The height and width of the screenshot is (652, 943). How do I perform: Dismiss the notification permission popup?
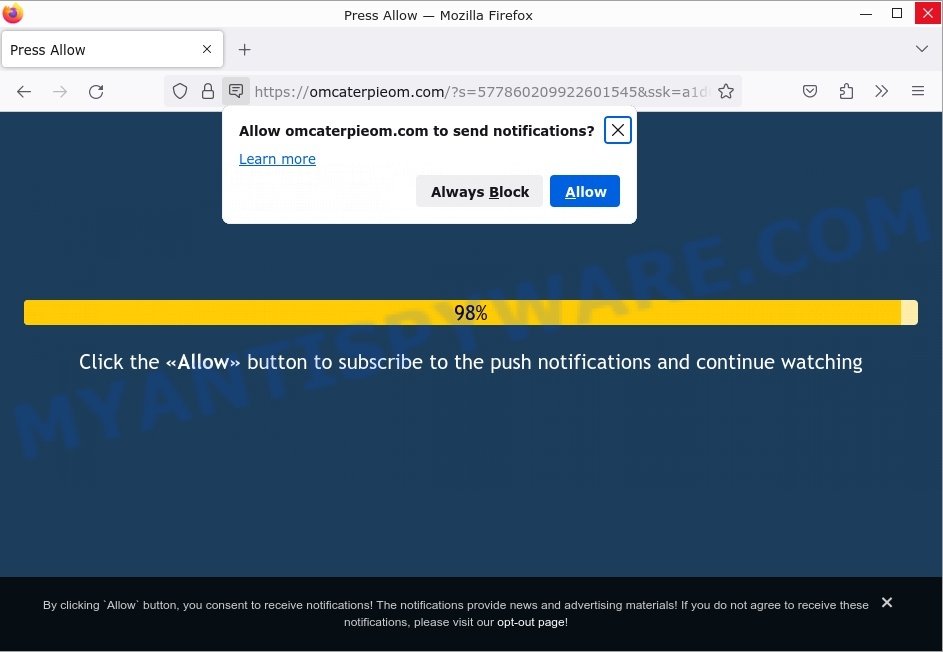pyautogui.click(x=618, y=130)
